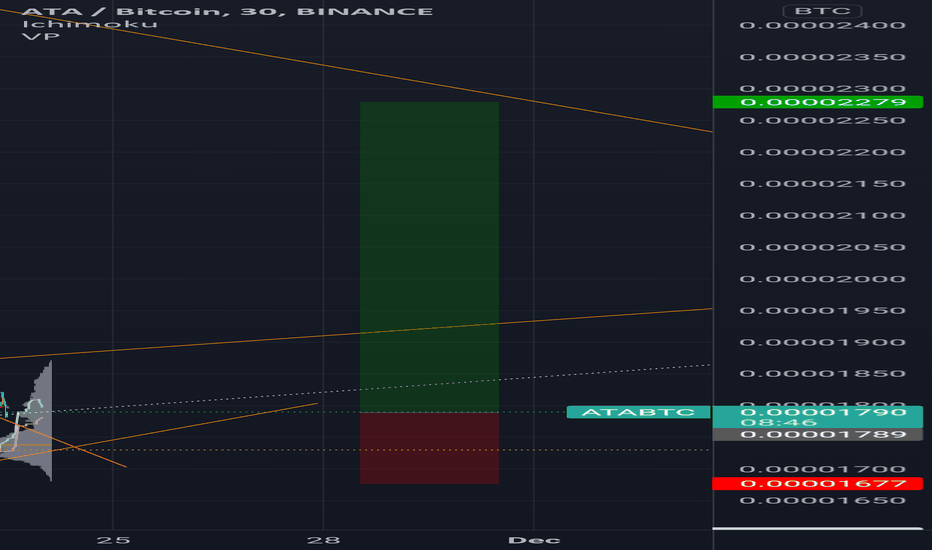Click the 0.00001900 price axis label
Image resolution: width=932 pixels, height=550 pixels.
pyautogui.click(x=823, y=342)
